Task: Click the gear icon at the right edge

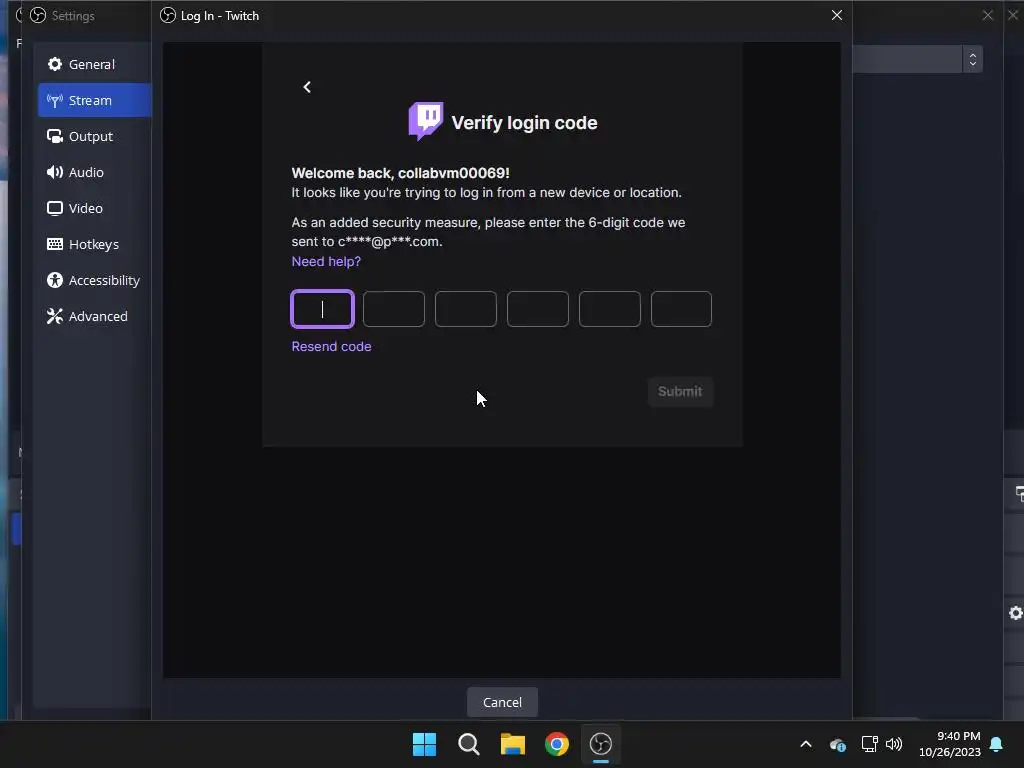Action: point(1016,613)
